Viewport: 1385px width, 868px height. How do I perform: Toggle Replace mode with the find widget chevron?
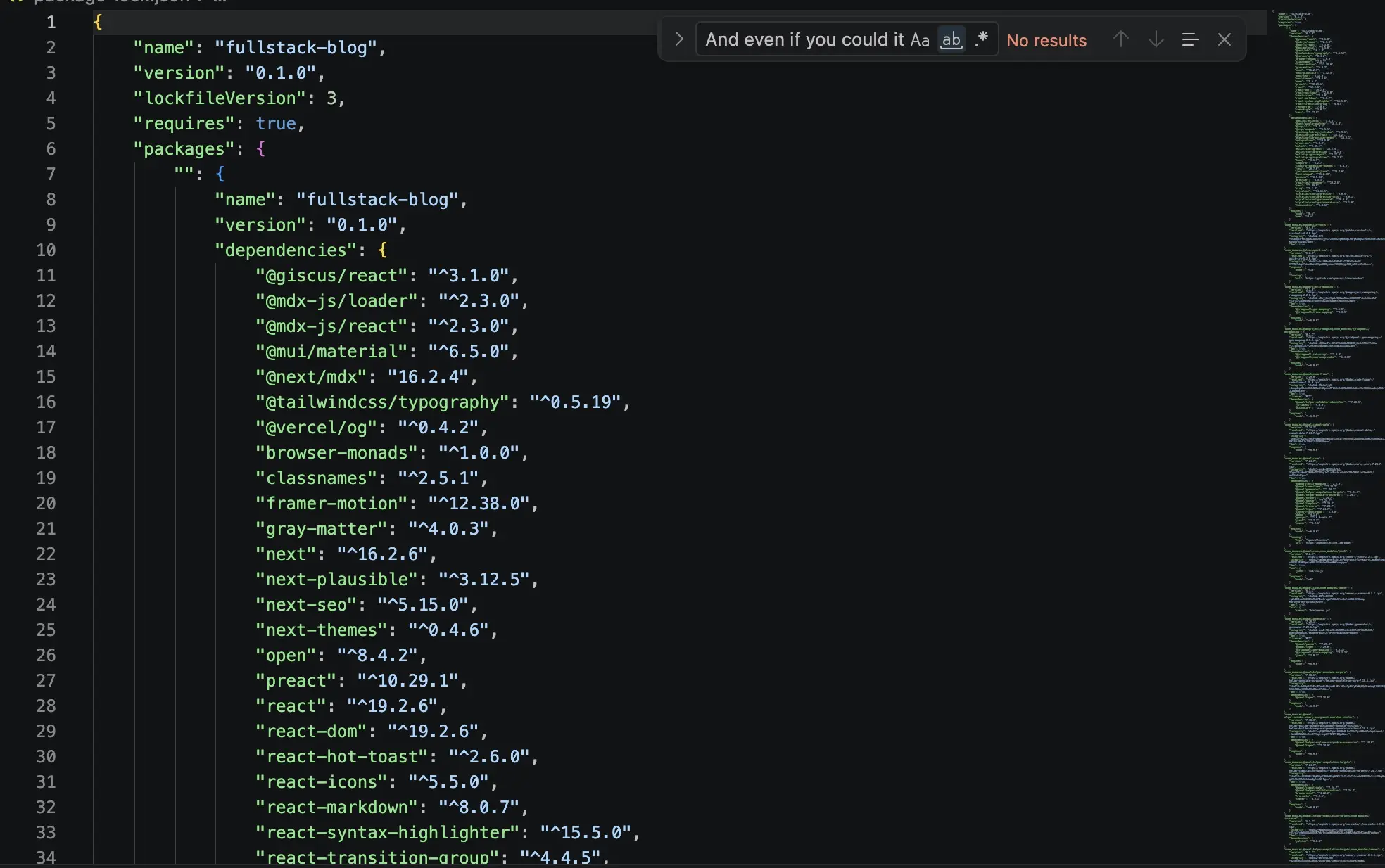pyautogui.click(x=678, y=39)
